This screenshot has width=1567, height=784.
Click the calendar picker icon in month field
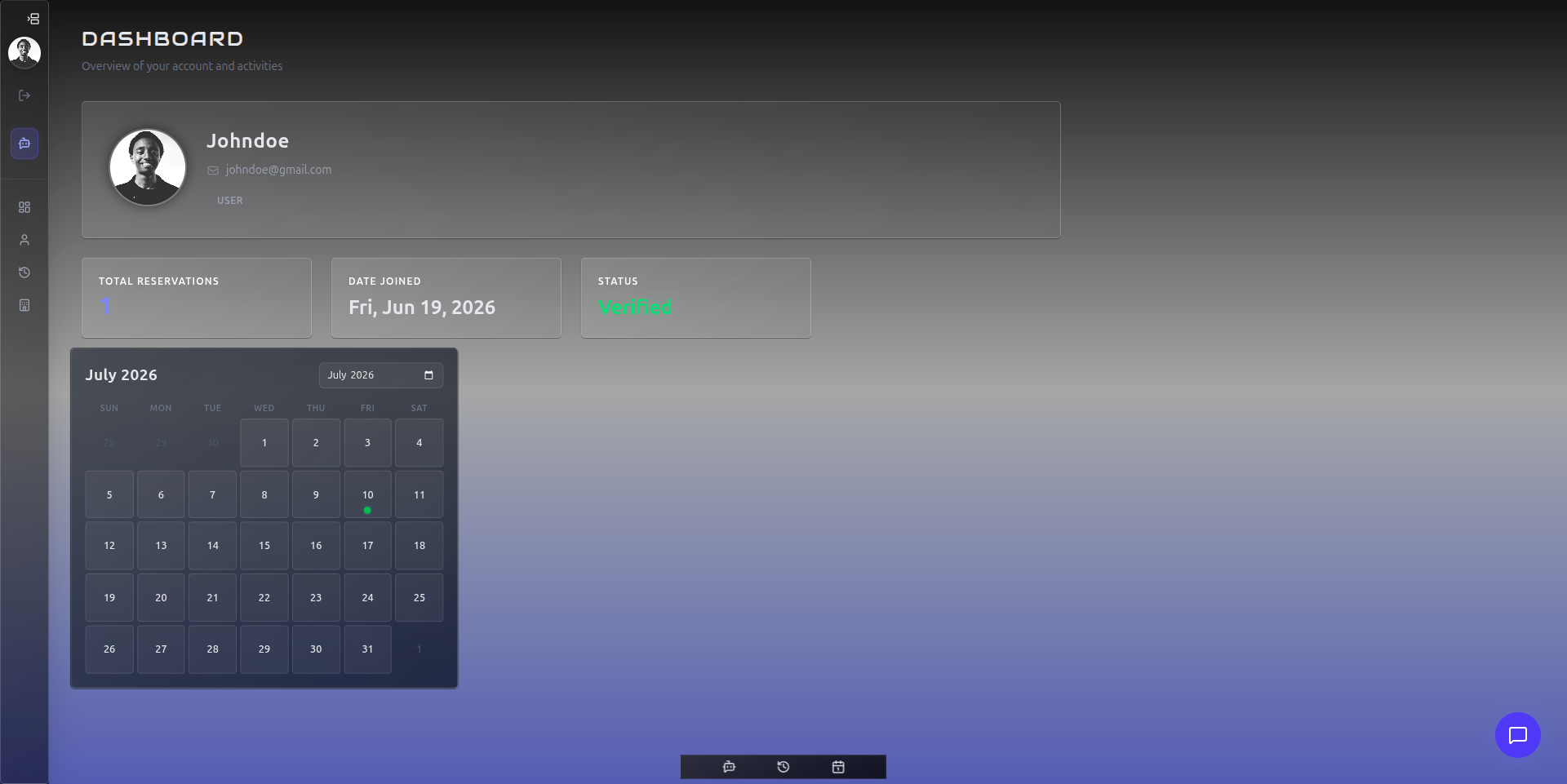tap(428, 375)
